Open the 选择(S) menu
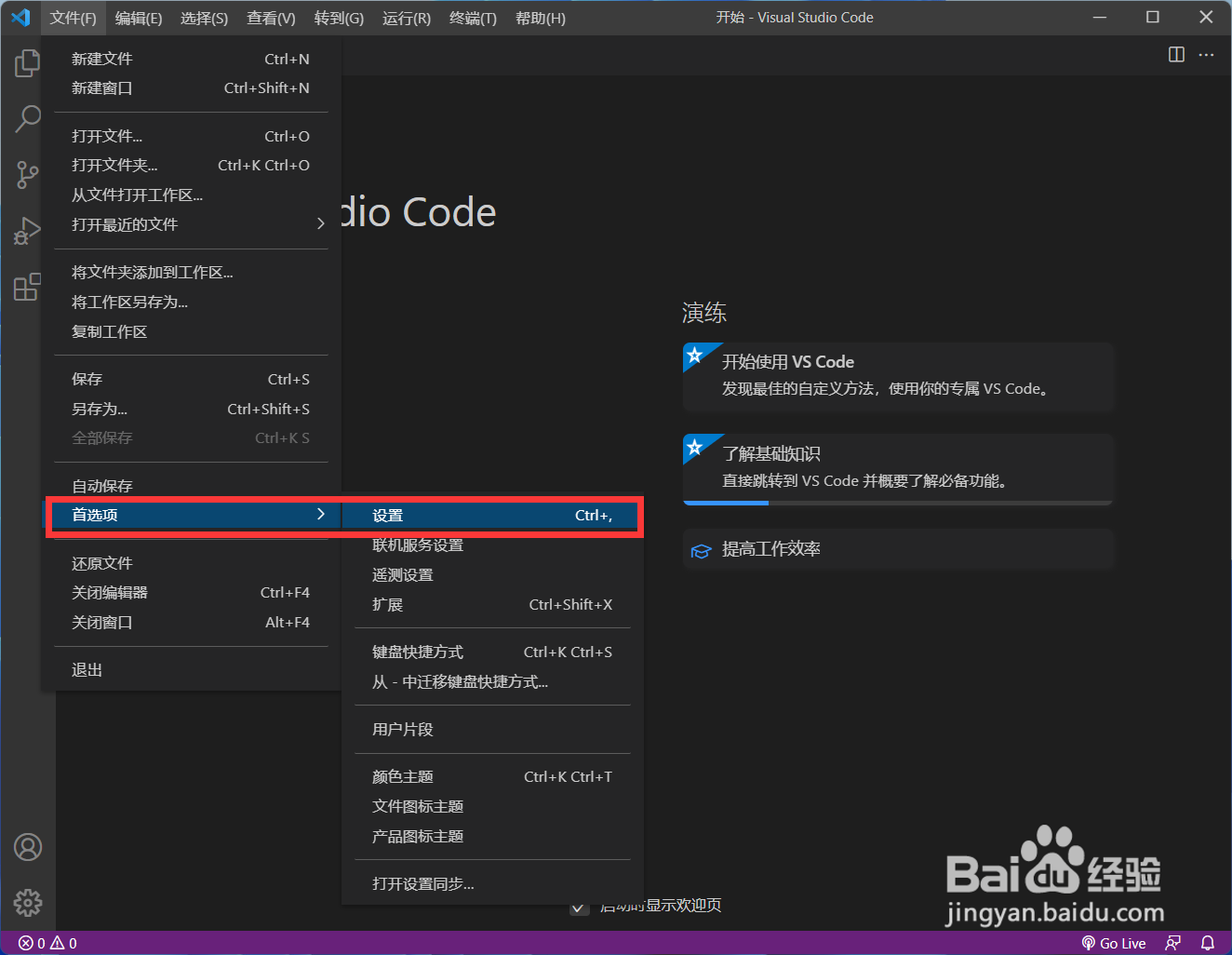Image resolution: width=1232 pixels, height=955 pixels. pyautogui.click(x=204, y=19)
